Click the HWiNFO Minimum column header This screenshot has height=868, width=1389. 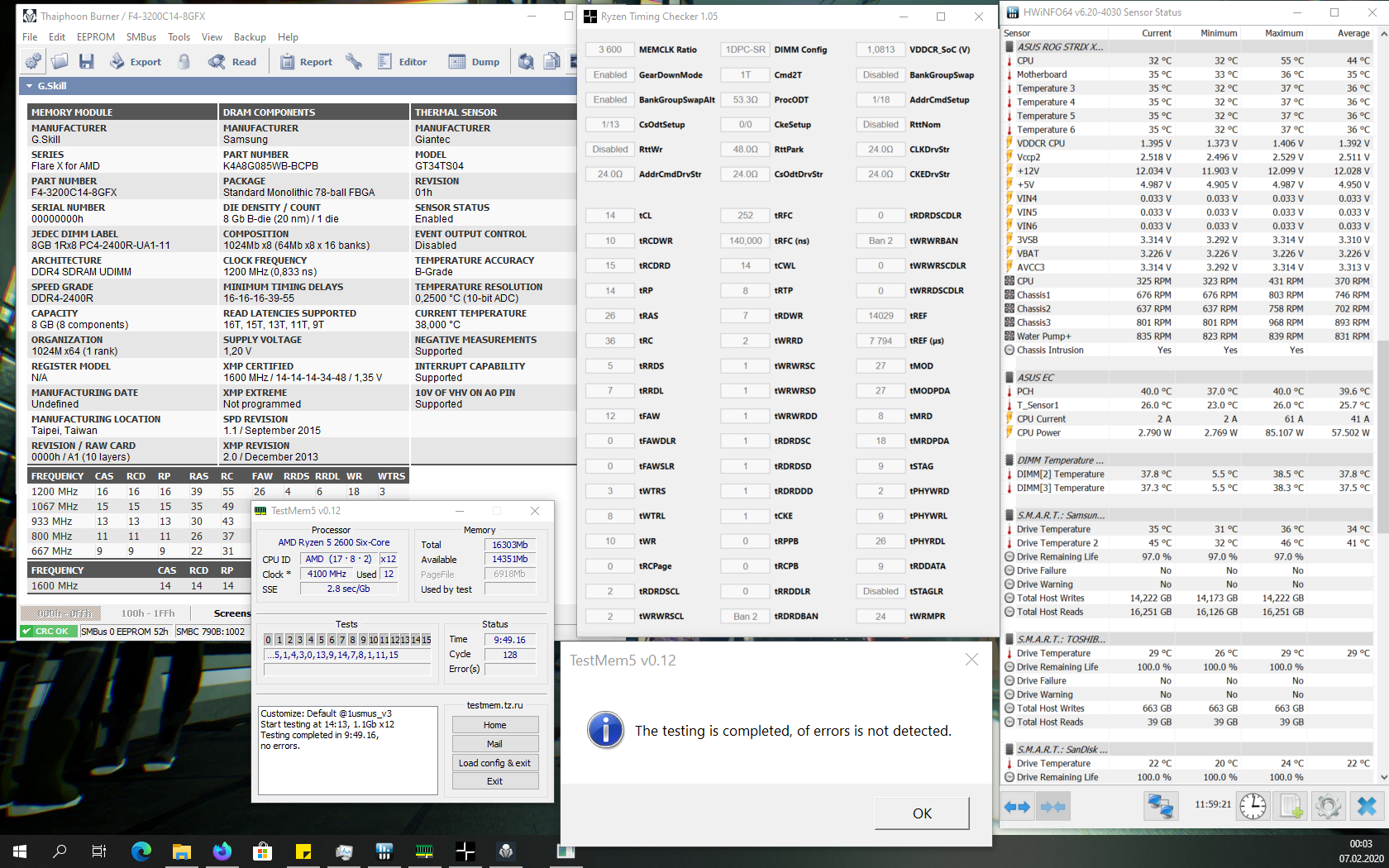[x=1219, y=33]
